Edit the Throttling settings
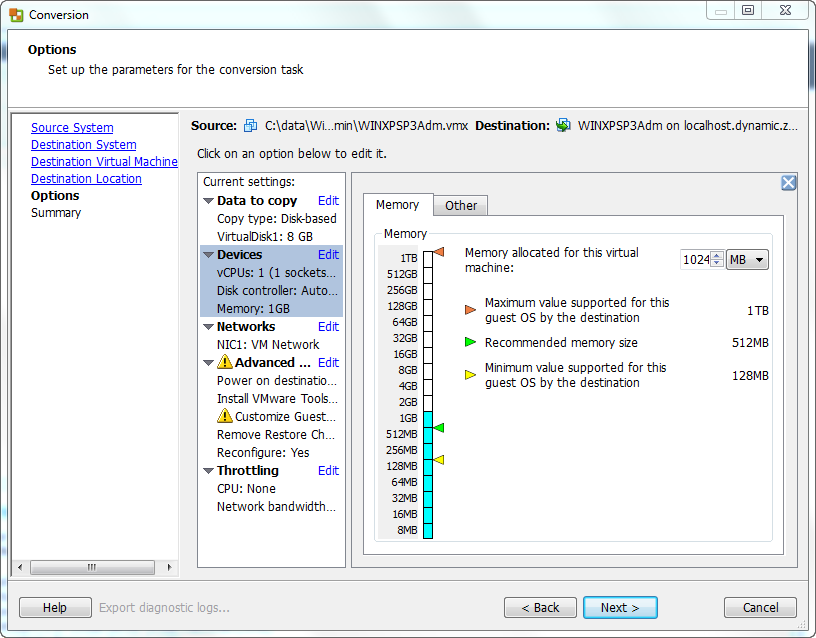The image size is (816, 638). pyautogui.click(x=328, y=470)
